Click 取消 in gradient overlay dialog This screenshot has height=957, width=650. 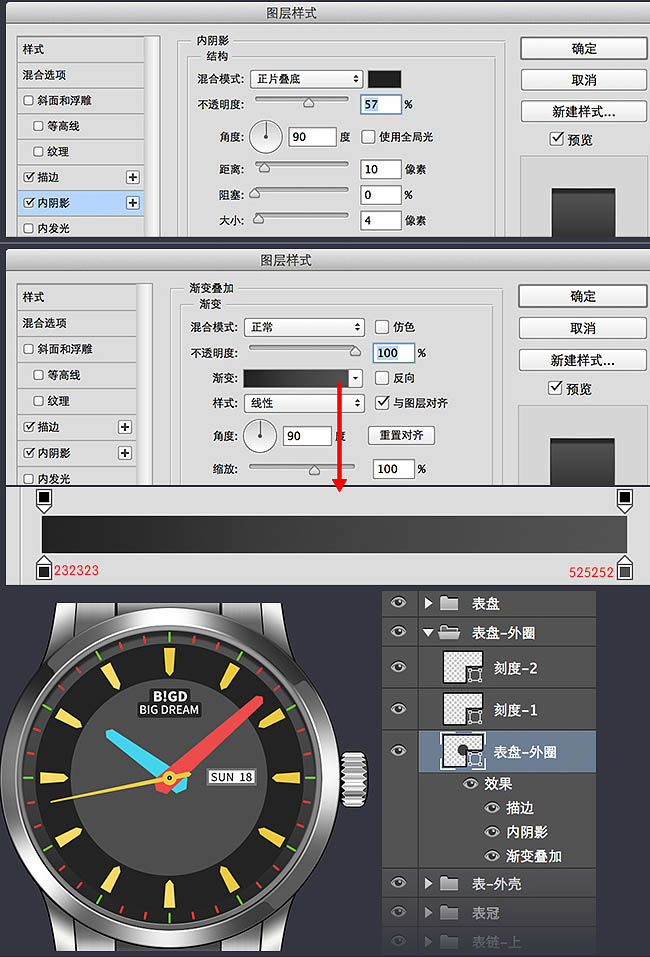(x=582, y=328)
